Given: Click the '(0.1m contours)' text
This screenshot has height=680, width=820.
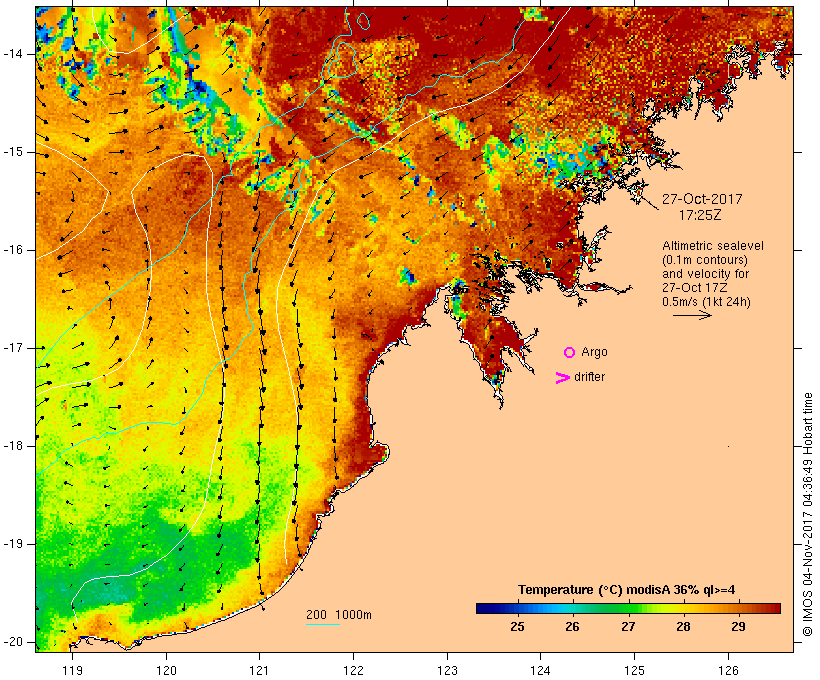Looking at the screenshot, I should point(705,260).
